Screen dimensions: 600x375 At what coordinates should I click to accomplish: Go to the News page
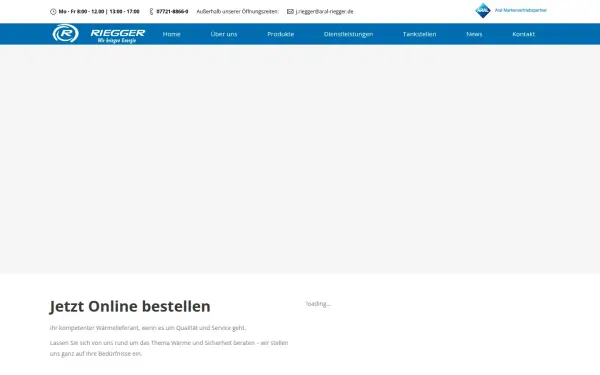[474, 34]
